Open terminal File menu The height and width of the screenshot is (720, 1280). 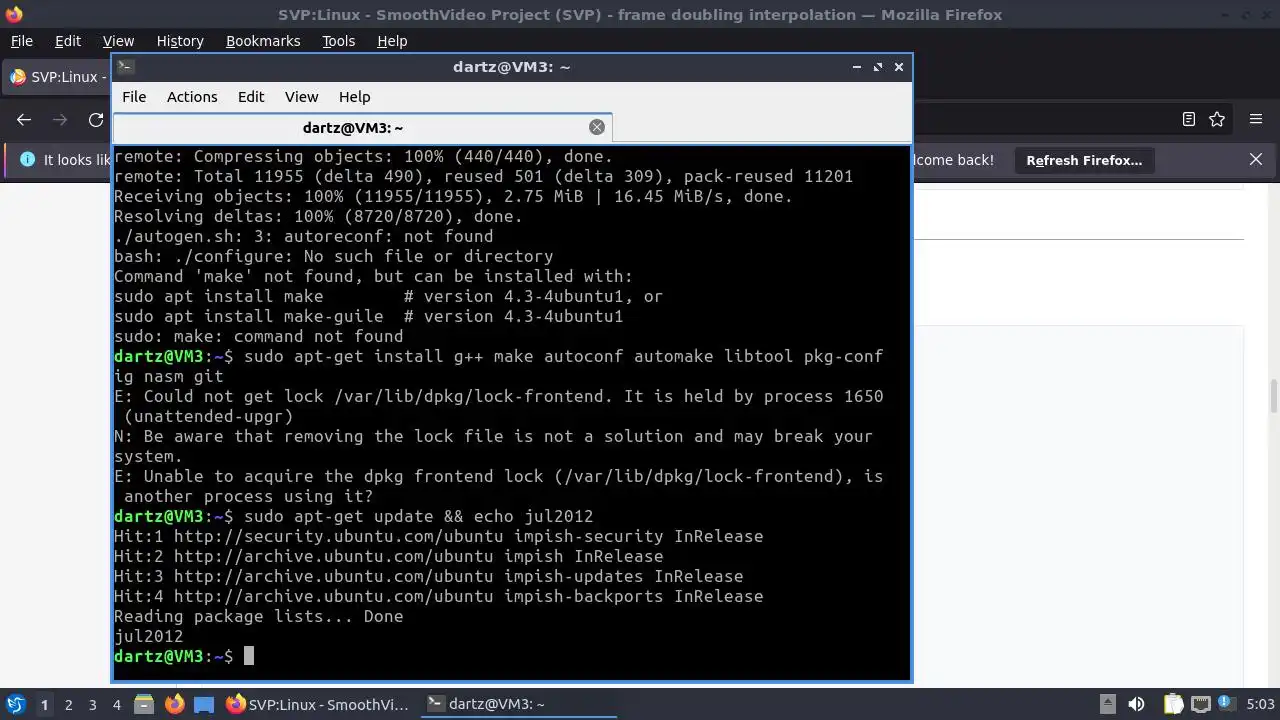(134, 96)
